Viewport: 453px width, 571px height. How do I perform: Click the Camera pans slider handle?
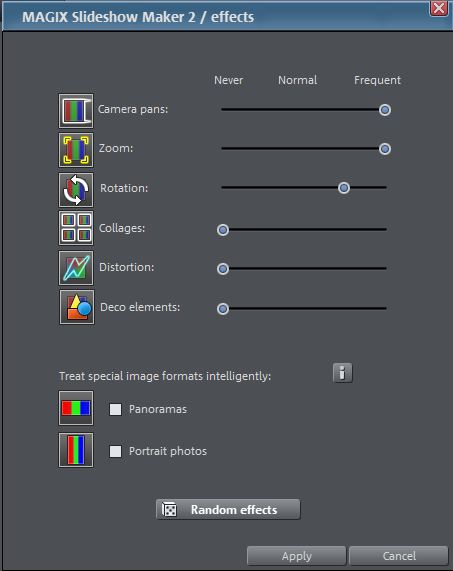385,110
